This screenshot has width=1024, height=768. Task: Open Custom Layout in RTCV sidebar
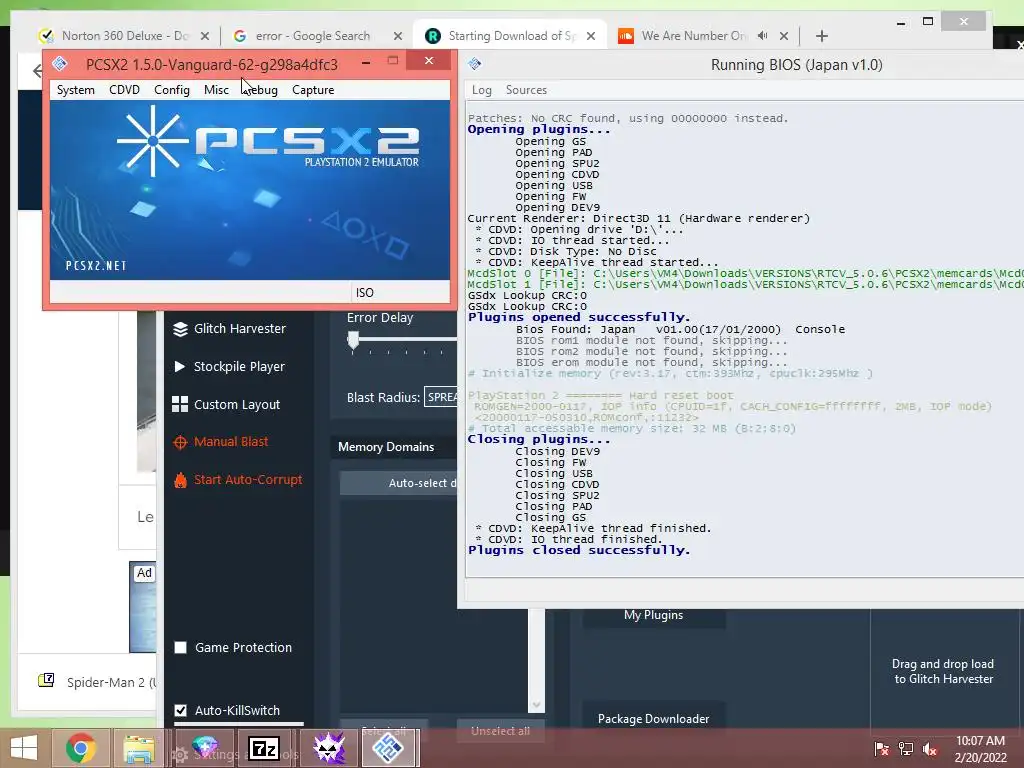(226, 404)
